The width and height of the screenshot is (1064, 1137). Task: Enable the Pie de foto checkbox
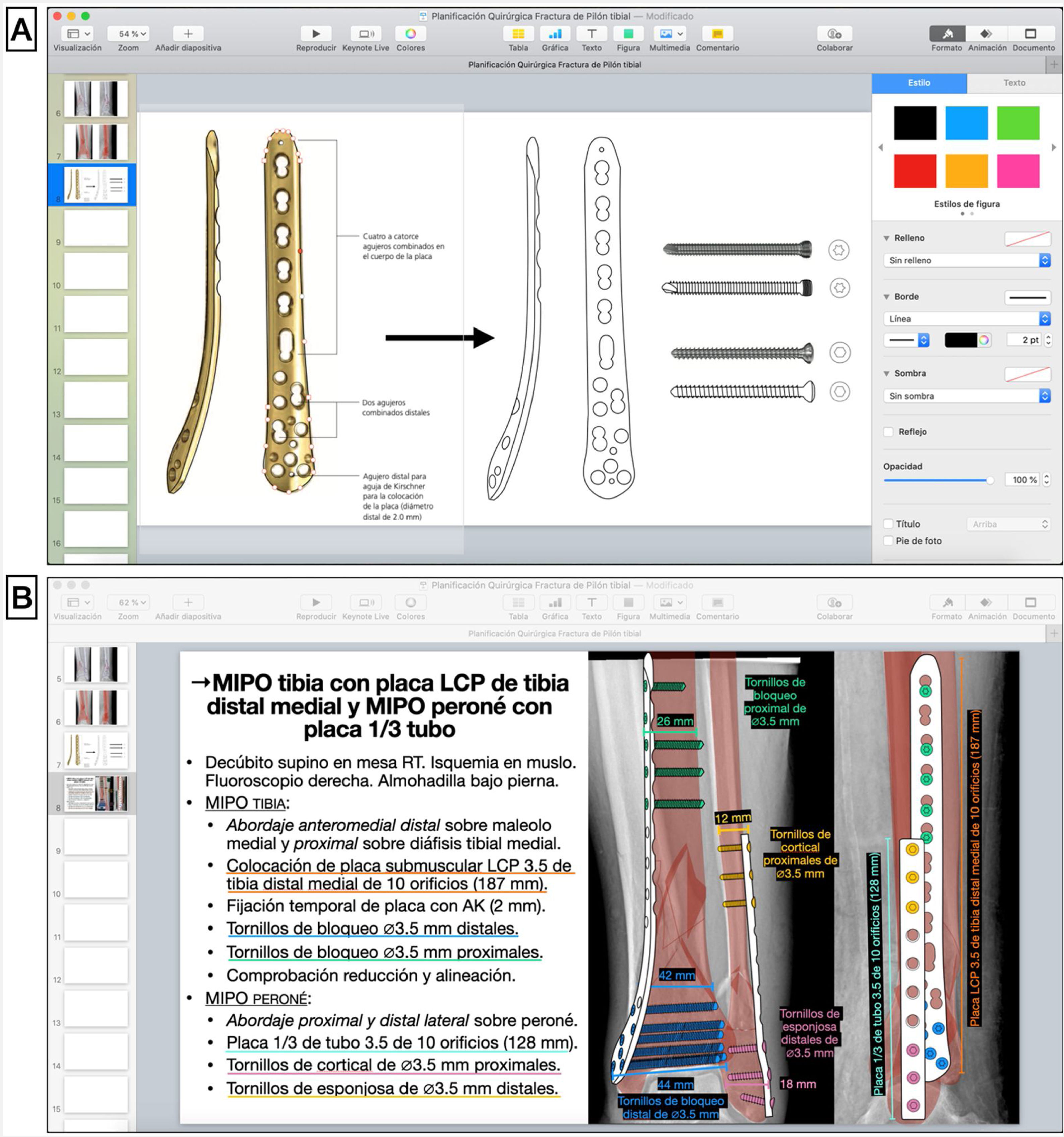tap(888, 540)
